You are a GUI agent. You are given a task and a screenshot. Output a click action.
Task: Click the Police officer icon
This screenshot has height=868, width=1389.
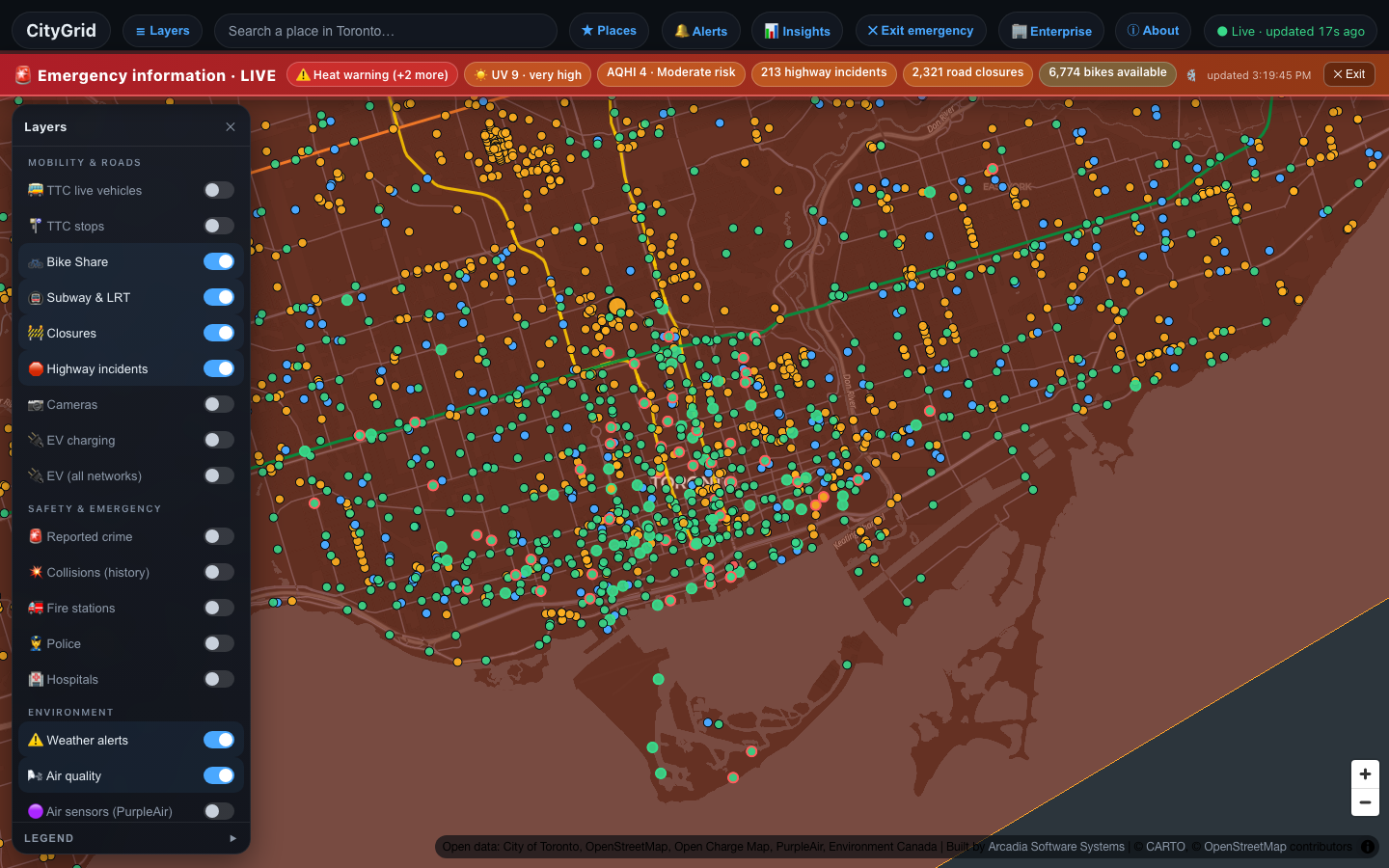coord(36,643)
